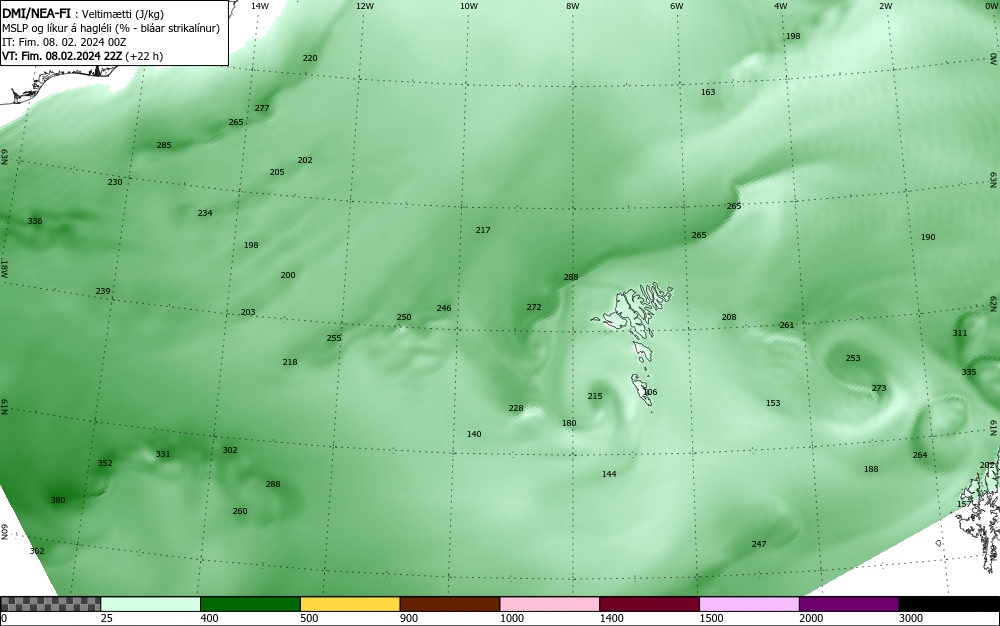1000x626 pixels.
Task: Click the brown 900–1000 legend swatch
Action: tap(450, 604)
